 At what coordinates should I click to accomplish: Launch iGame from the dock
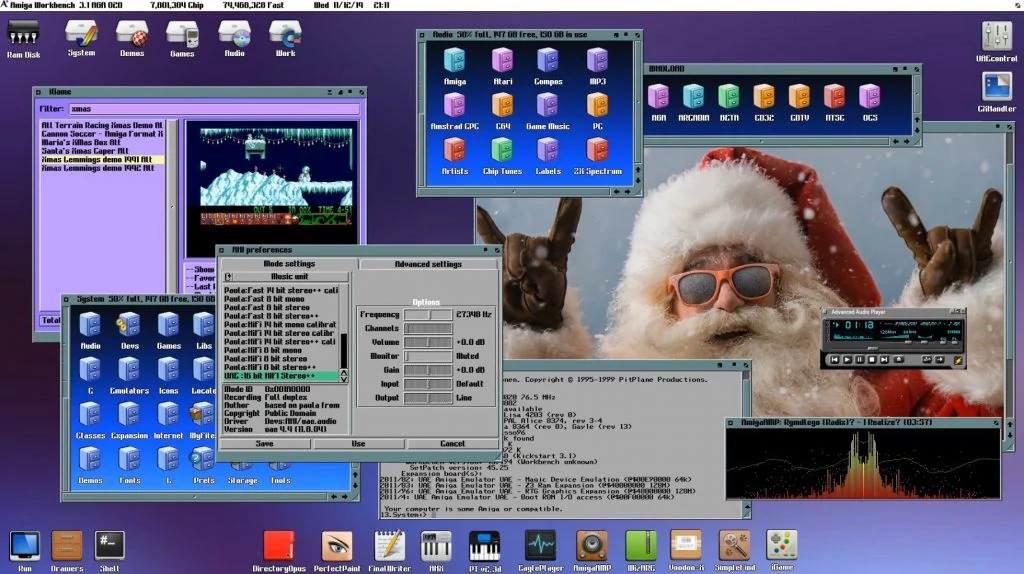[x=782, y=550]
